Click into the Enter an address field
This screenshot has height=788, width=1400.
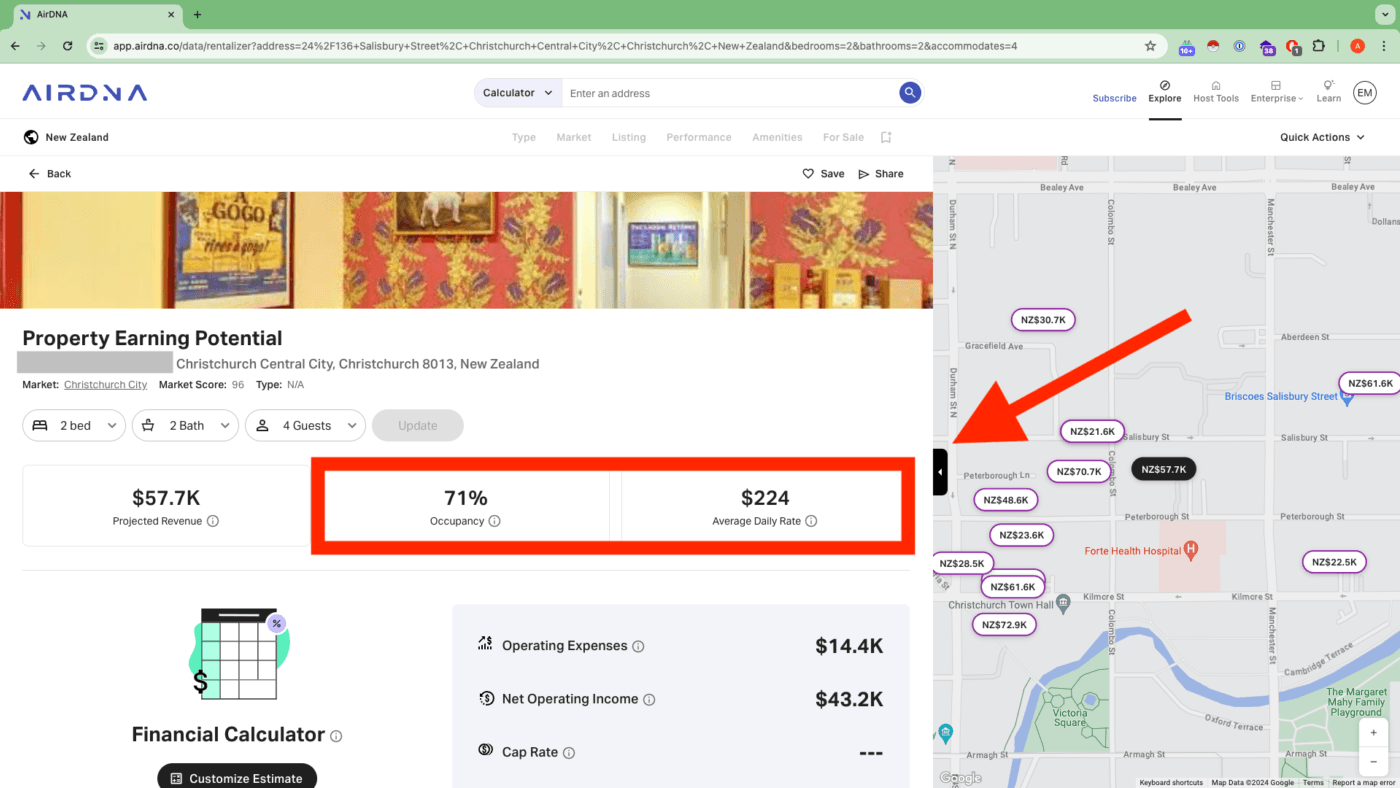pos(700,92)
